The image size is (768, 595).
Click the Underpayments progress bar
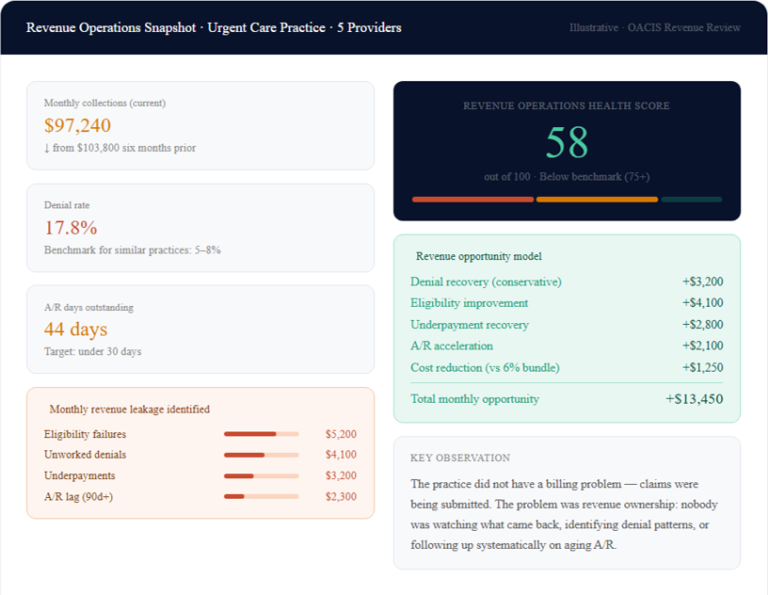[x=261, y=476]
